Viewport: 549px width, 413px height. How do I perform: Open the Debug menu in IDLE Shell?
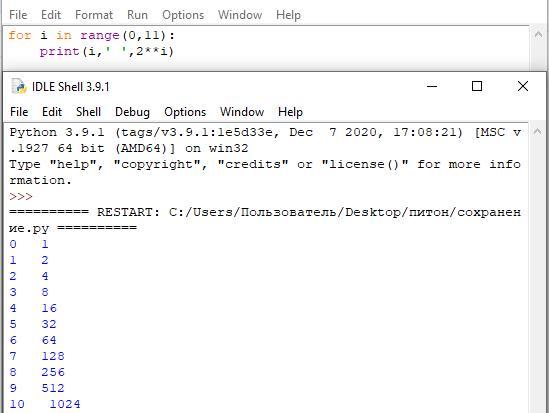click(132, 112)
